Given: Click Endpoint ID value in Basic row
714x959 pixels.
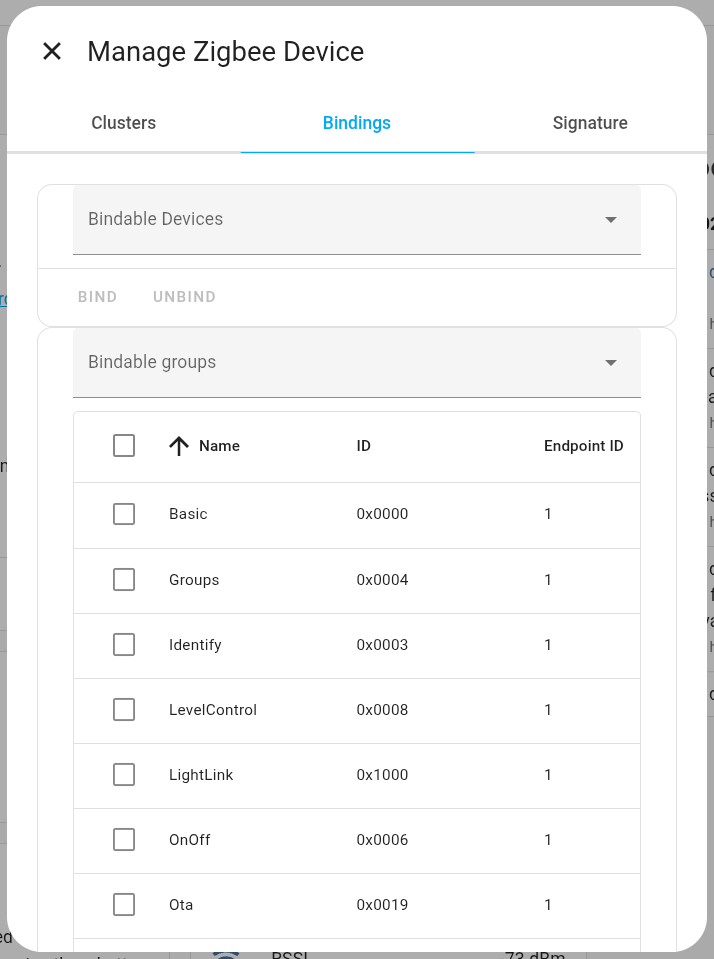Looking at the screenshot, I should point(548,514).
